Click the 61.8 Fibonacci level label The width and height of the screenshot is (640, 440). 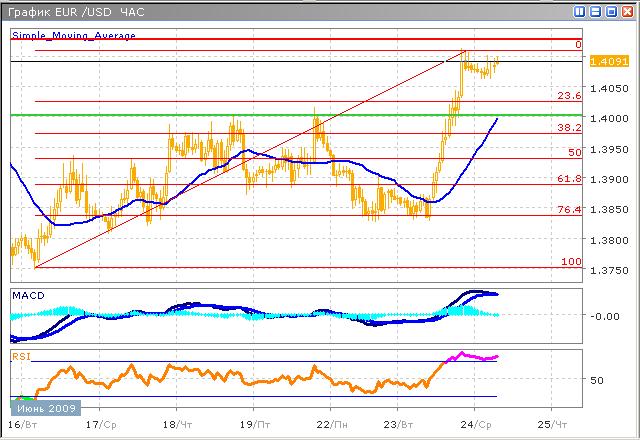click(x=569, y=178)
